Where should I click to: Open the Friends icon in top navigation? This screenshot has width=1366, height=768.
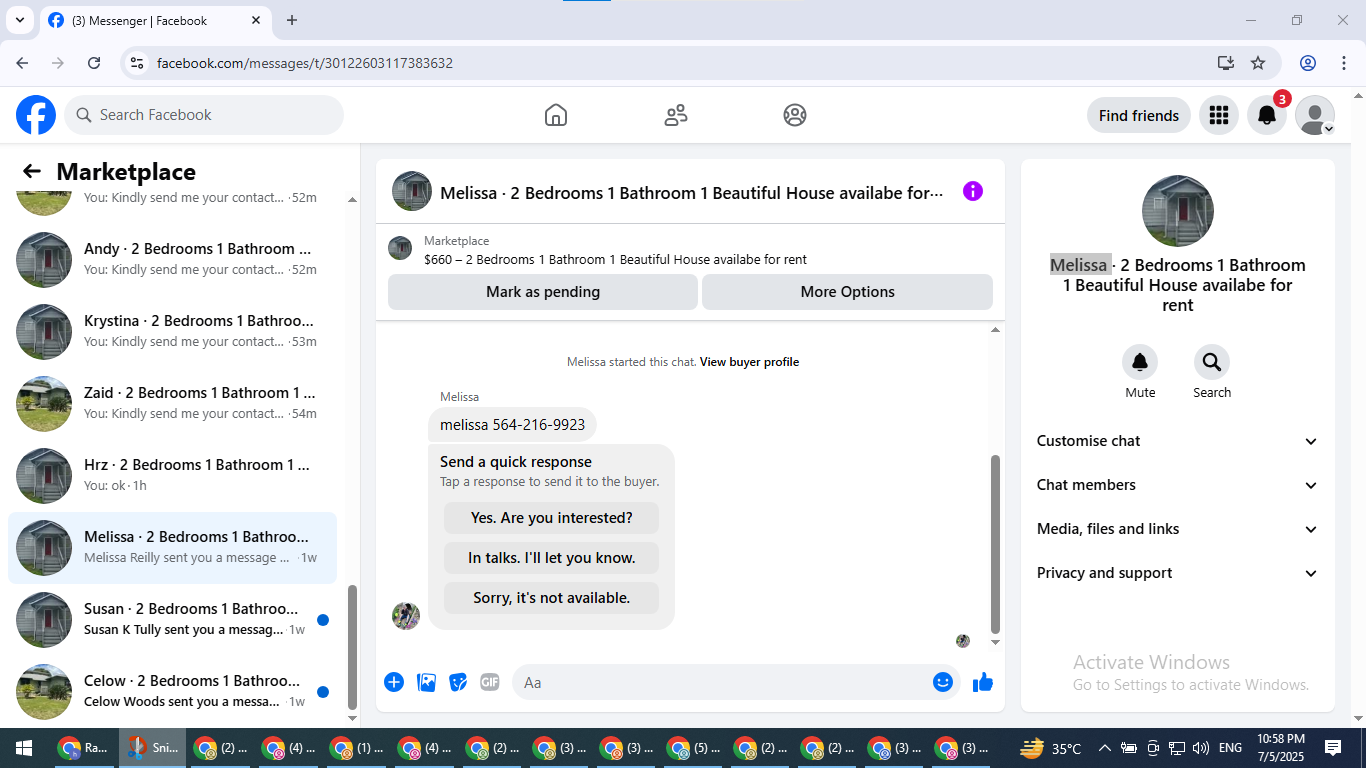676,115
